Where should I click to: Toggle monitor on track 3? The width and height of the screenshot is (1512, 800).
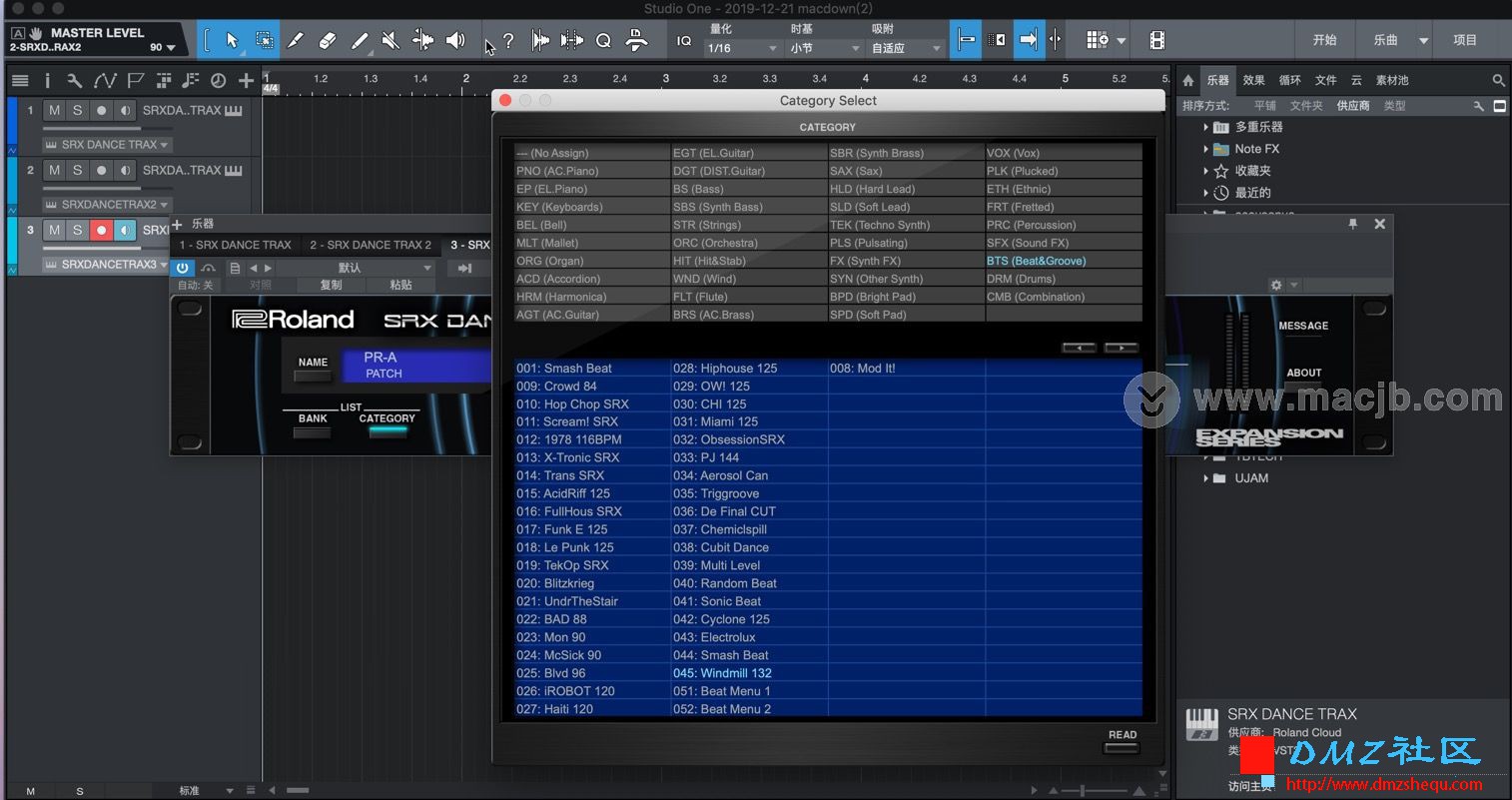pos(125,230)
